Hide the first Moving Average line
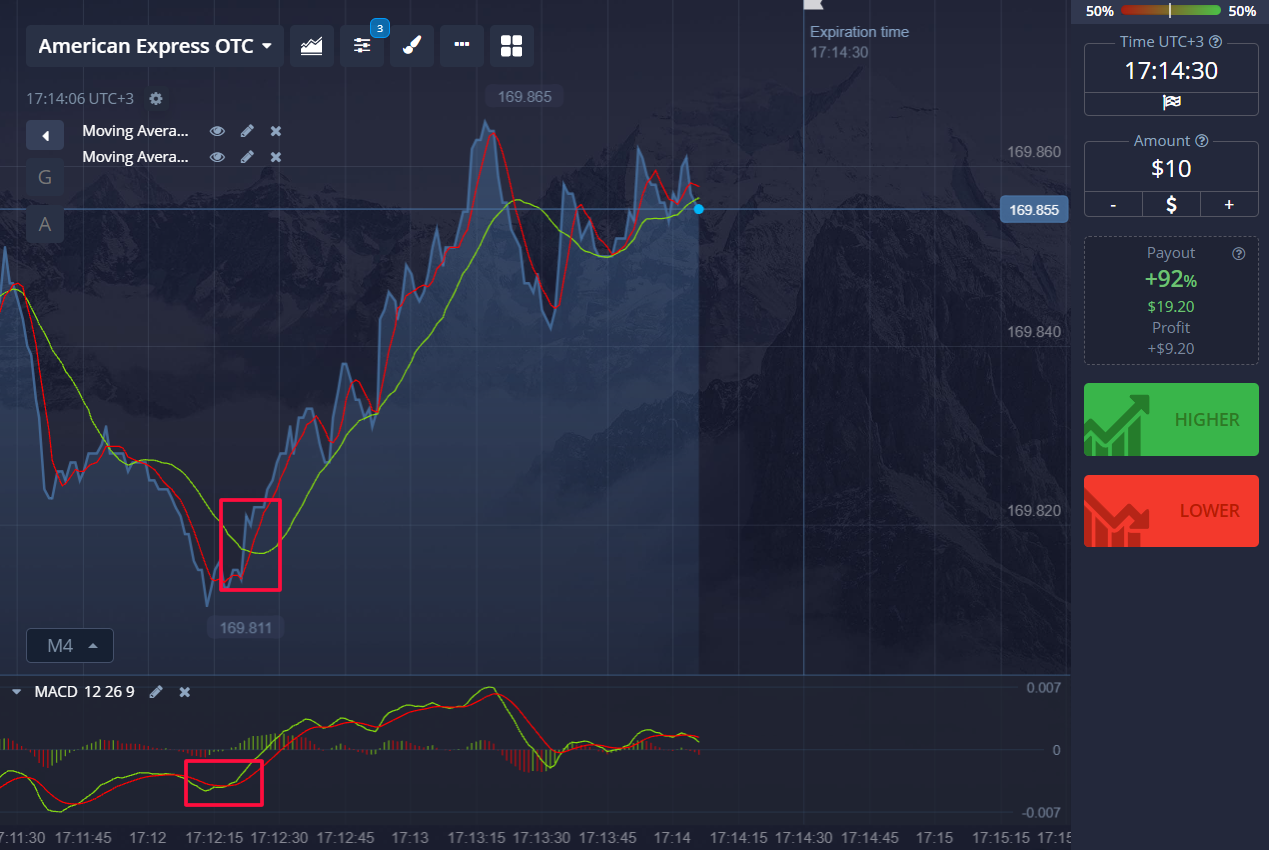 coord(217,131)
